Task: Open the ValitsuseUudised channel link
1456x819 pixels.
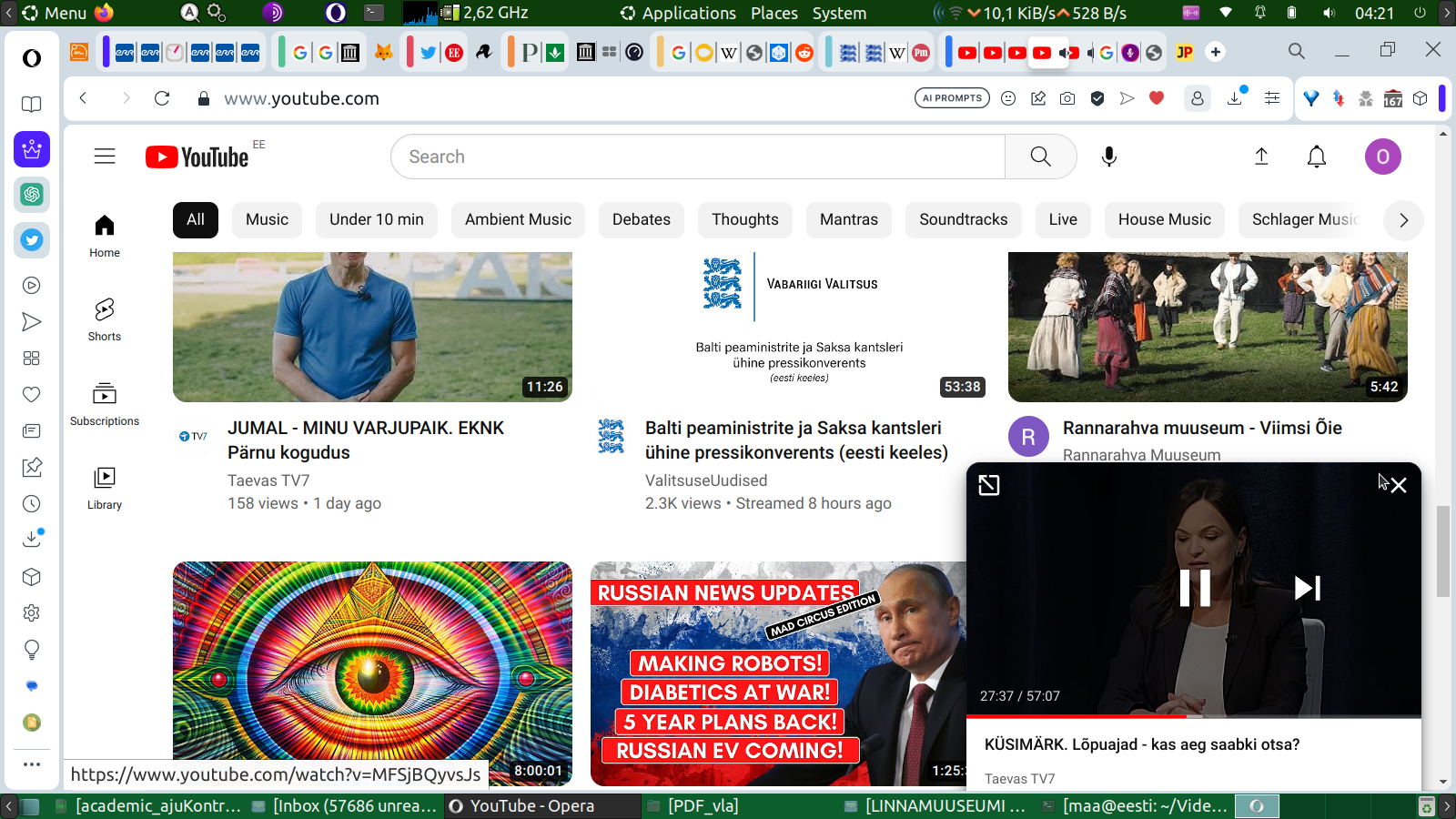Action: (705, 480)
